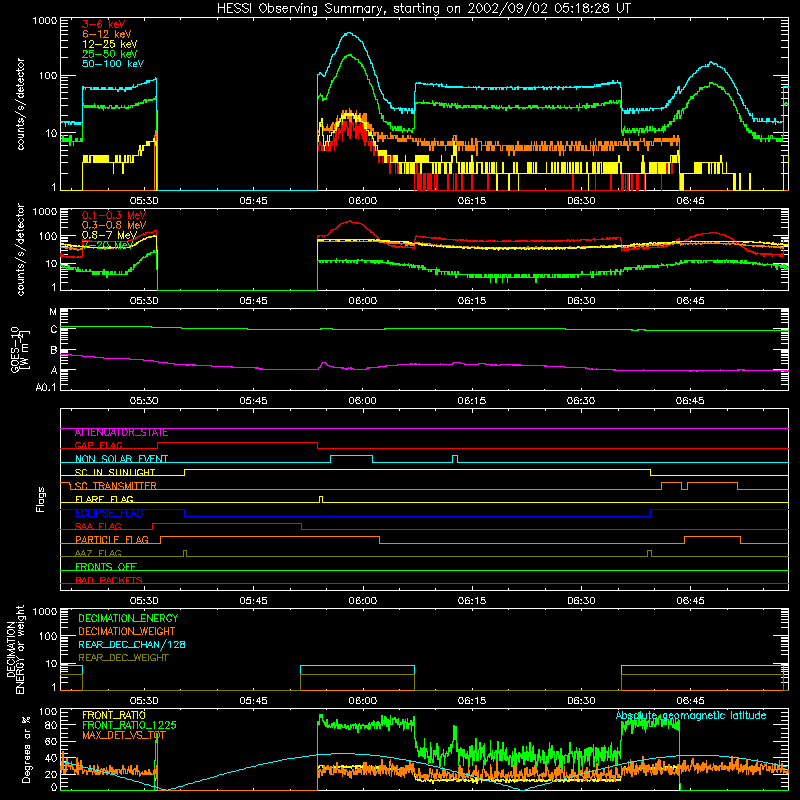Click the ATTENUATOR_STATE flag label
Image resolution: width=800 pixels, height=800 pixels.
click(x=121, y=433)
